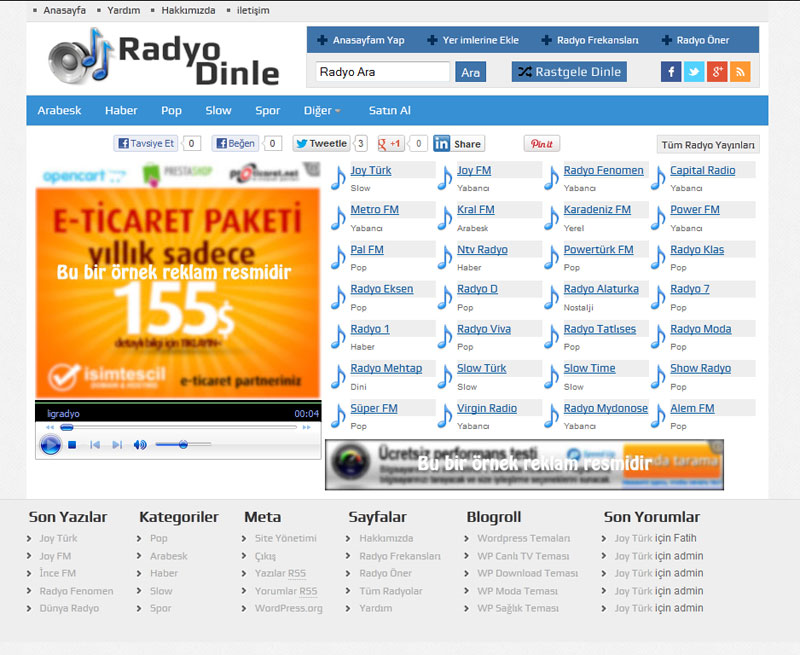Click the Tweetle Twitter button

coord(322,144)
